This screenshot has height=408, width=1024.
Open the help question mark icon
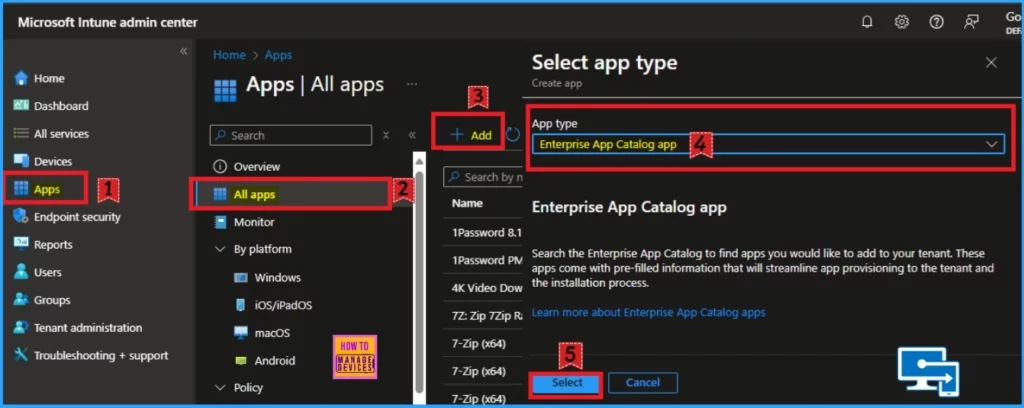936,22
